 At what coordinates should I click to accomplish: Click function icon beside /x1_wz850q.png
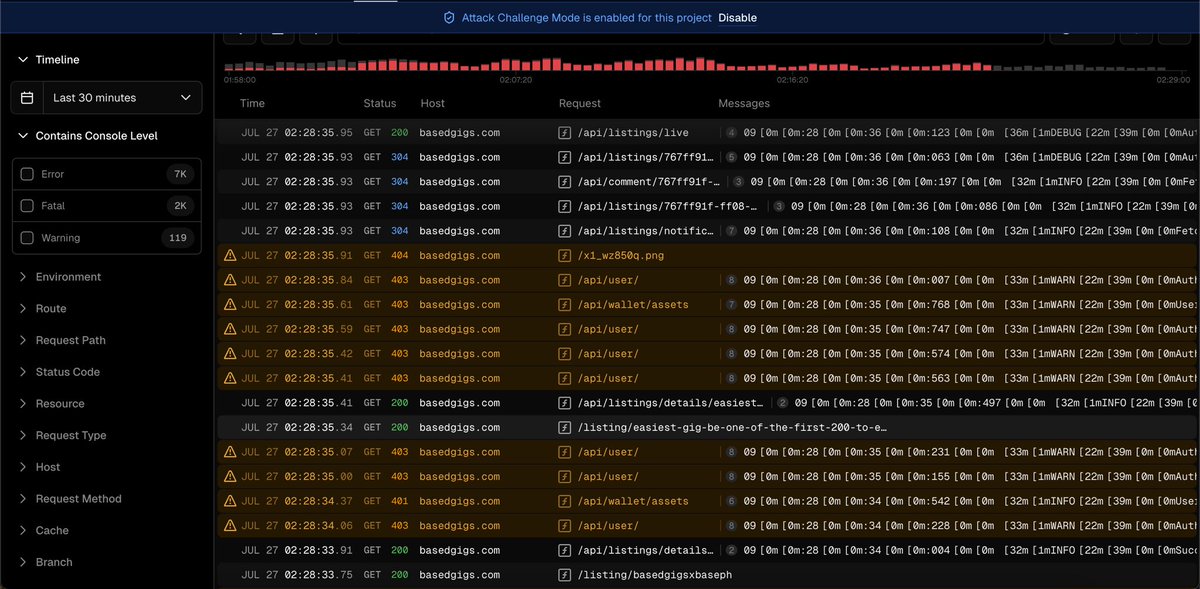[x=565, y=256]
